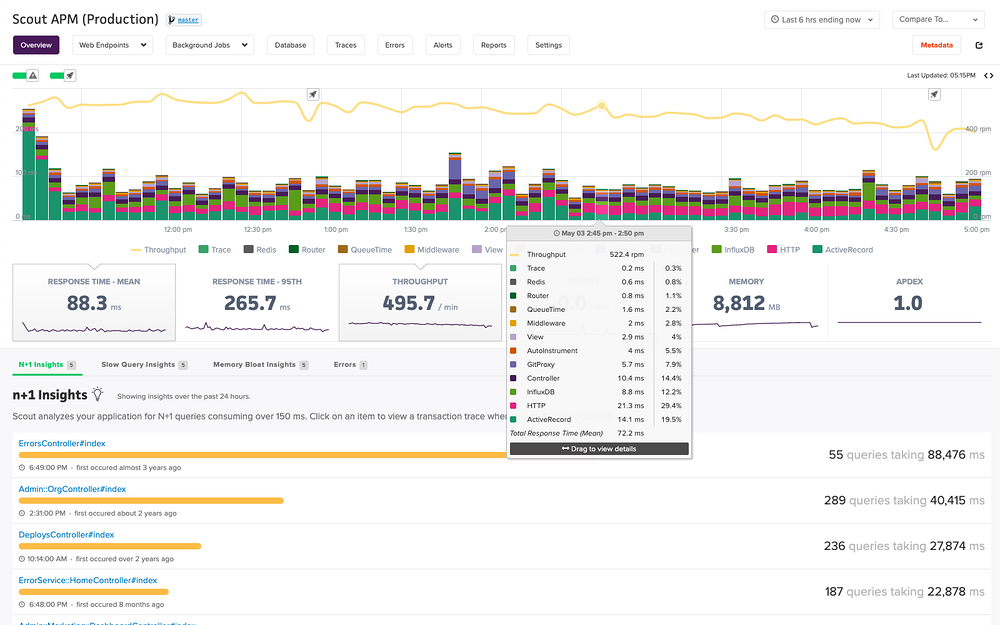Click the "289 queries taking 40,415 ms" text
This screenshot has width=1000, height=625.
(904, 501)
